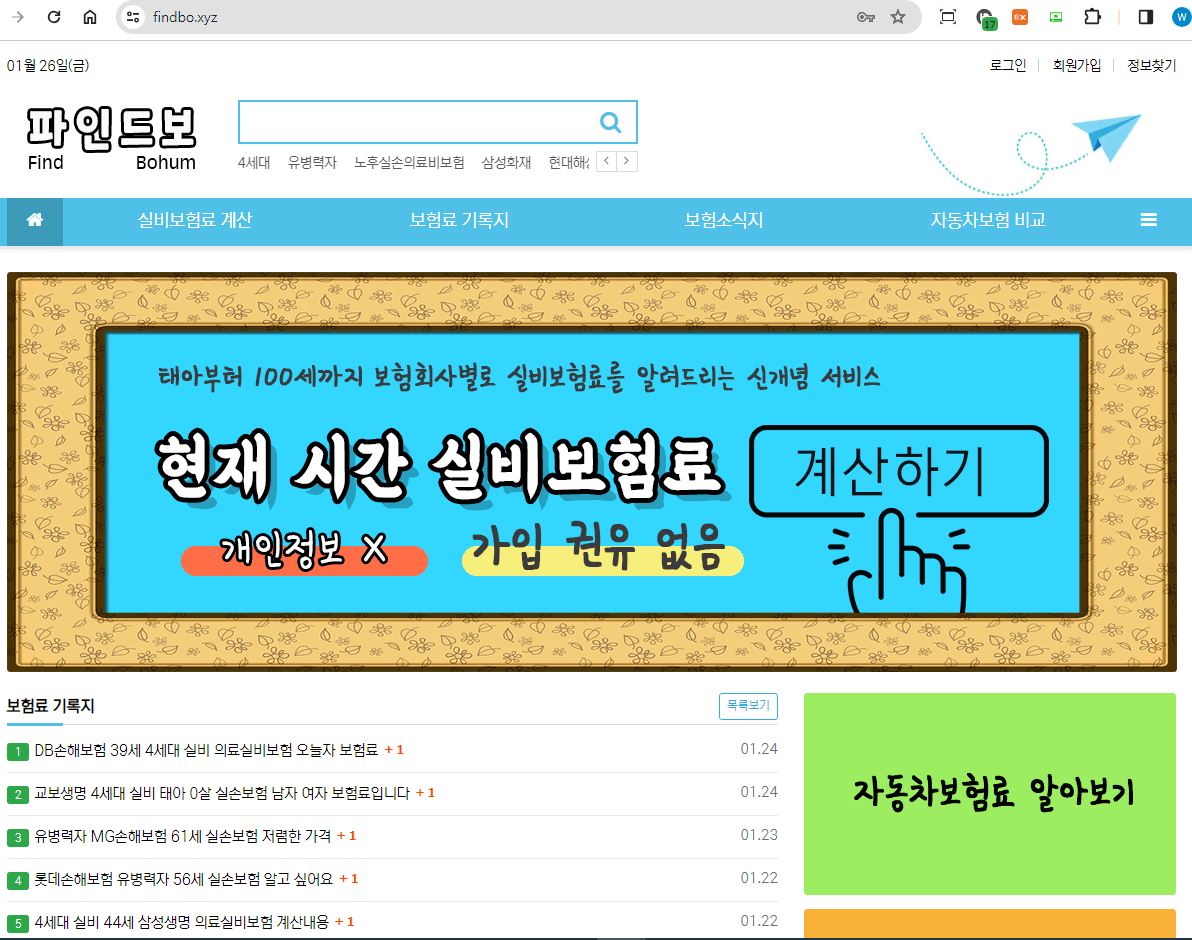The width and height of the screenshot is (1192, 940).
Task: Toggle the browser side panel icon
Action: coord(1146,17)
